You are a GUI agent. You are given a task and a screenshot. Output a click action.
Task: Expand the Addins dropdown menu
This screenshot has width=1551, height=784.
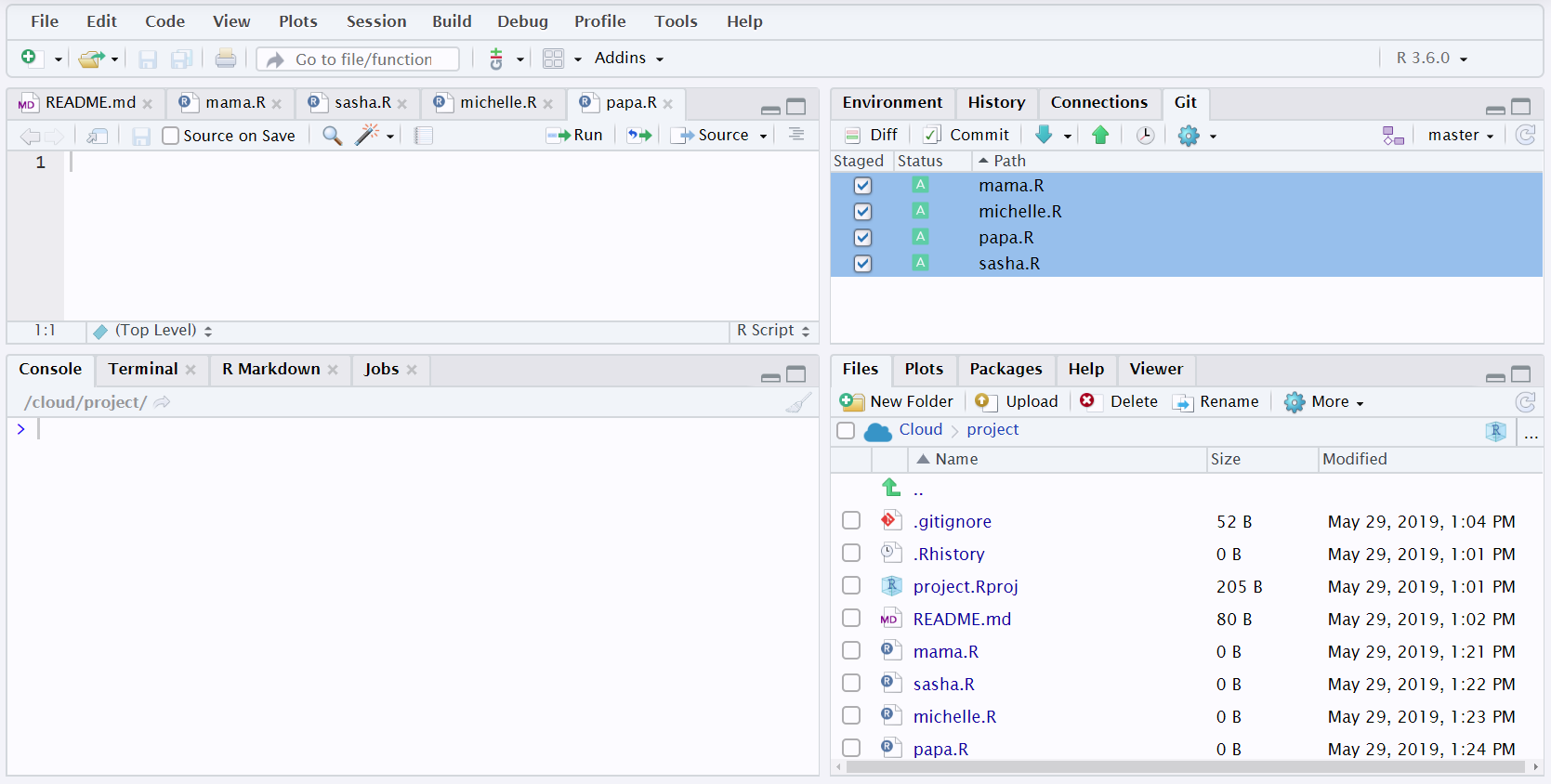click(x=629, y=58)
